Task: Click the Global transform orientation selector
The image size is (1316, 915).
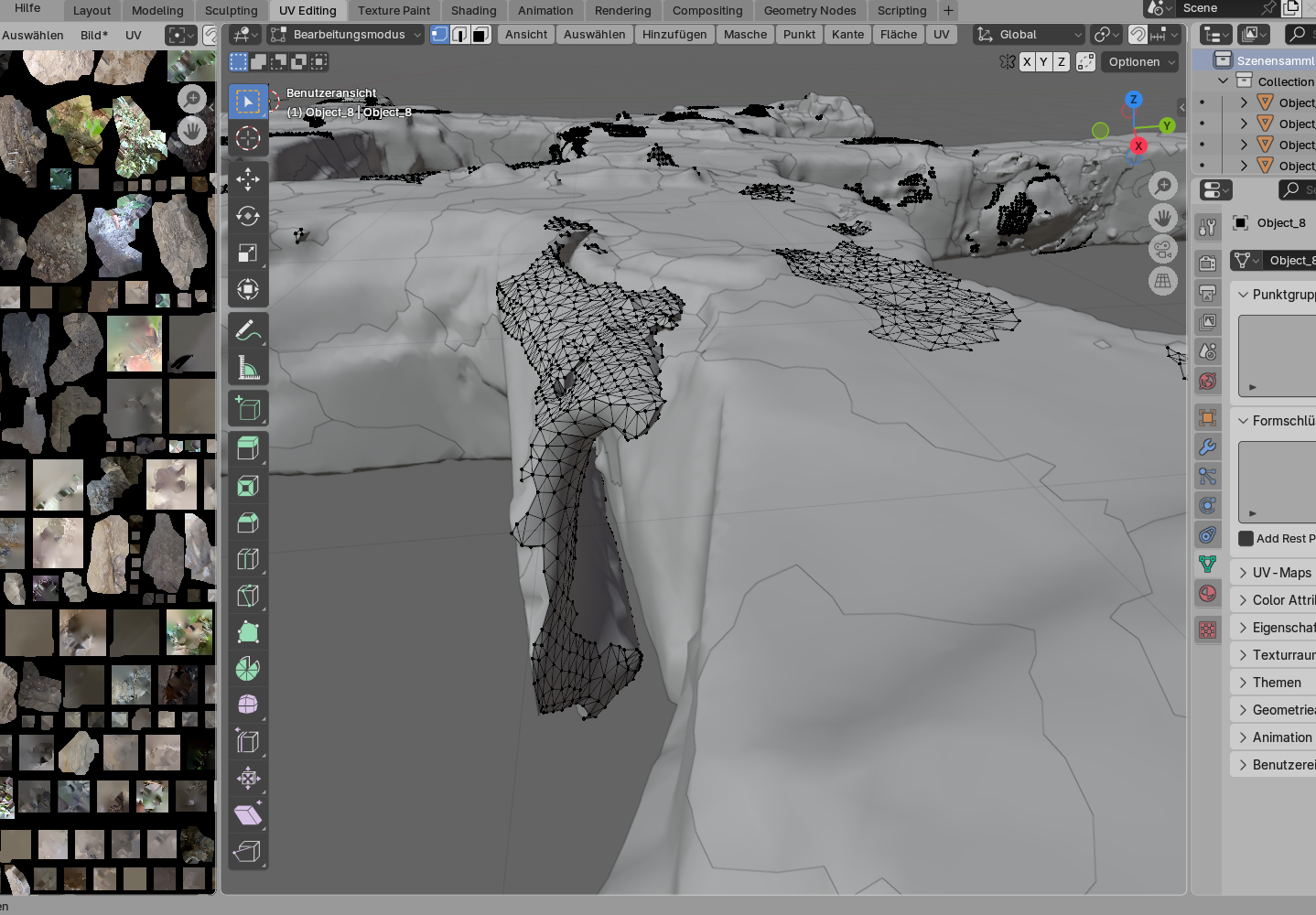Action: pyautogui.click(x=1029, y=35)
